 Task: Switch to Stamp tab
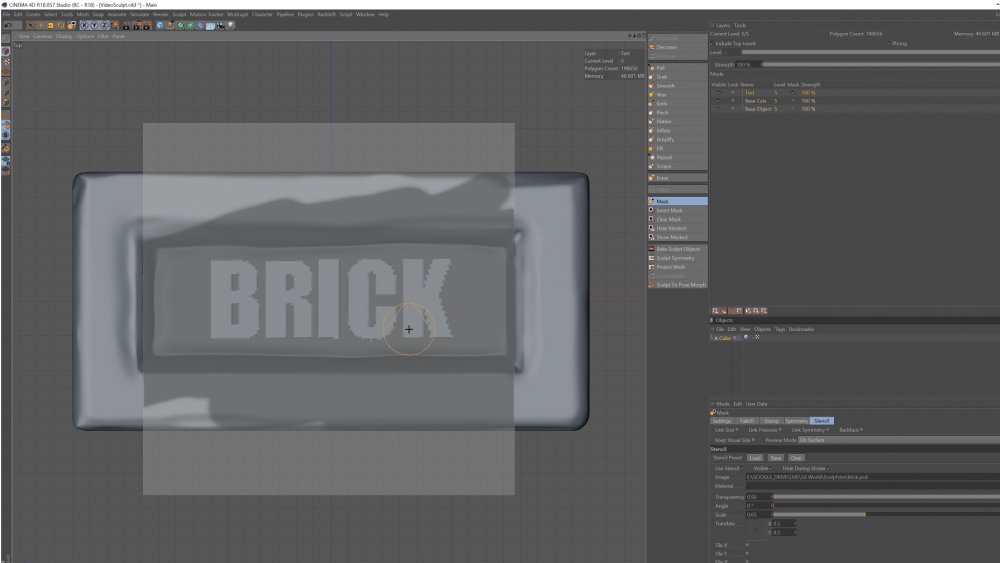[771, 421]
